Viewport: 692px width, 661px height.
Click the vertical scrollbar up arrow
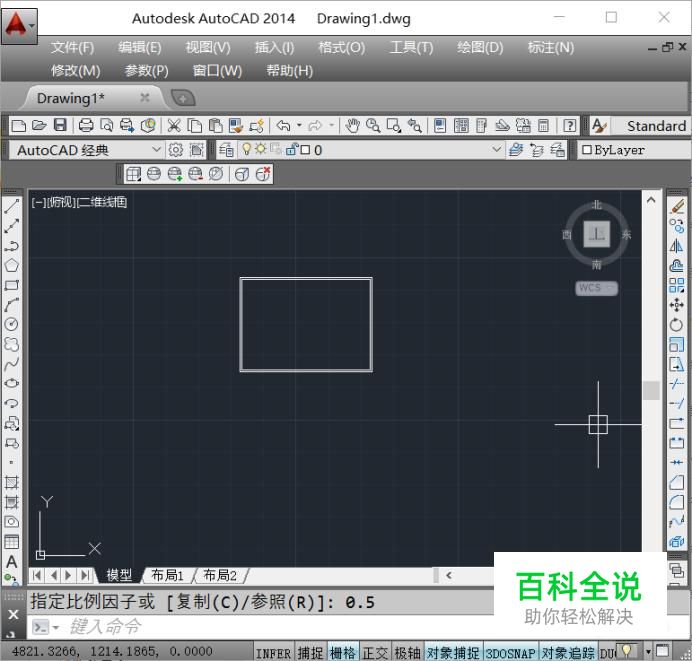651,199
